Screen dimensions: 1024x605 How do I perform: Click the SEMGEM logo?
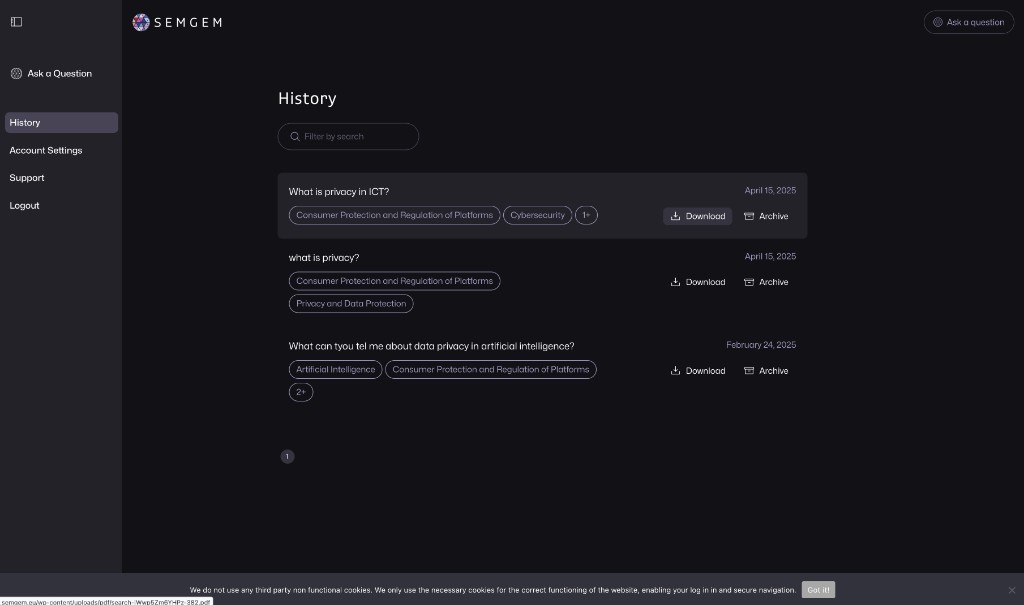pyautogui.click(x=177, y=22)
